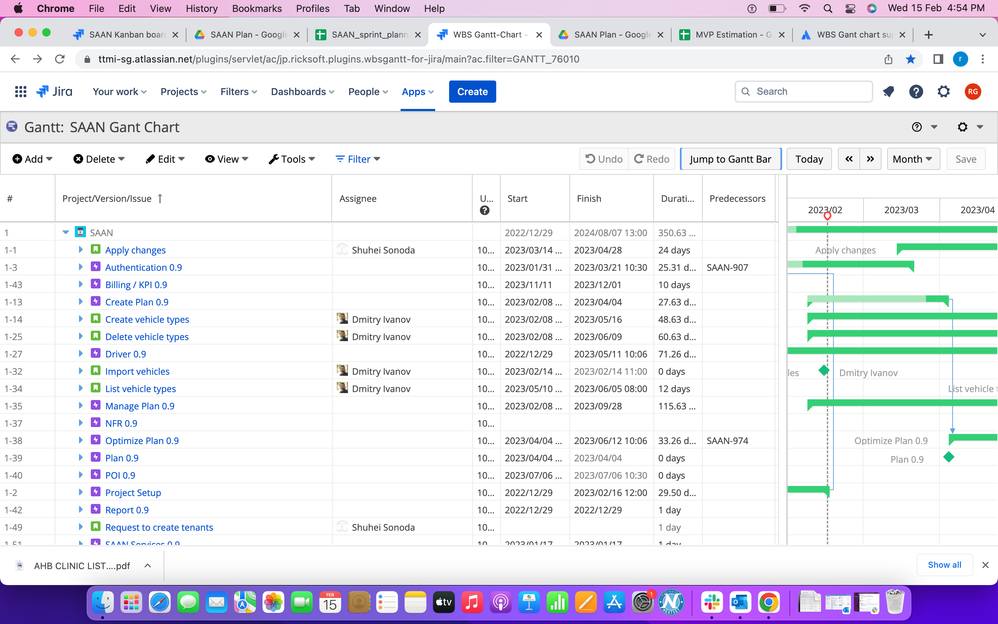
Task: Collapse the SAAN project row
Action: (x=65, y=232)
